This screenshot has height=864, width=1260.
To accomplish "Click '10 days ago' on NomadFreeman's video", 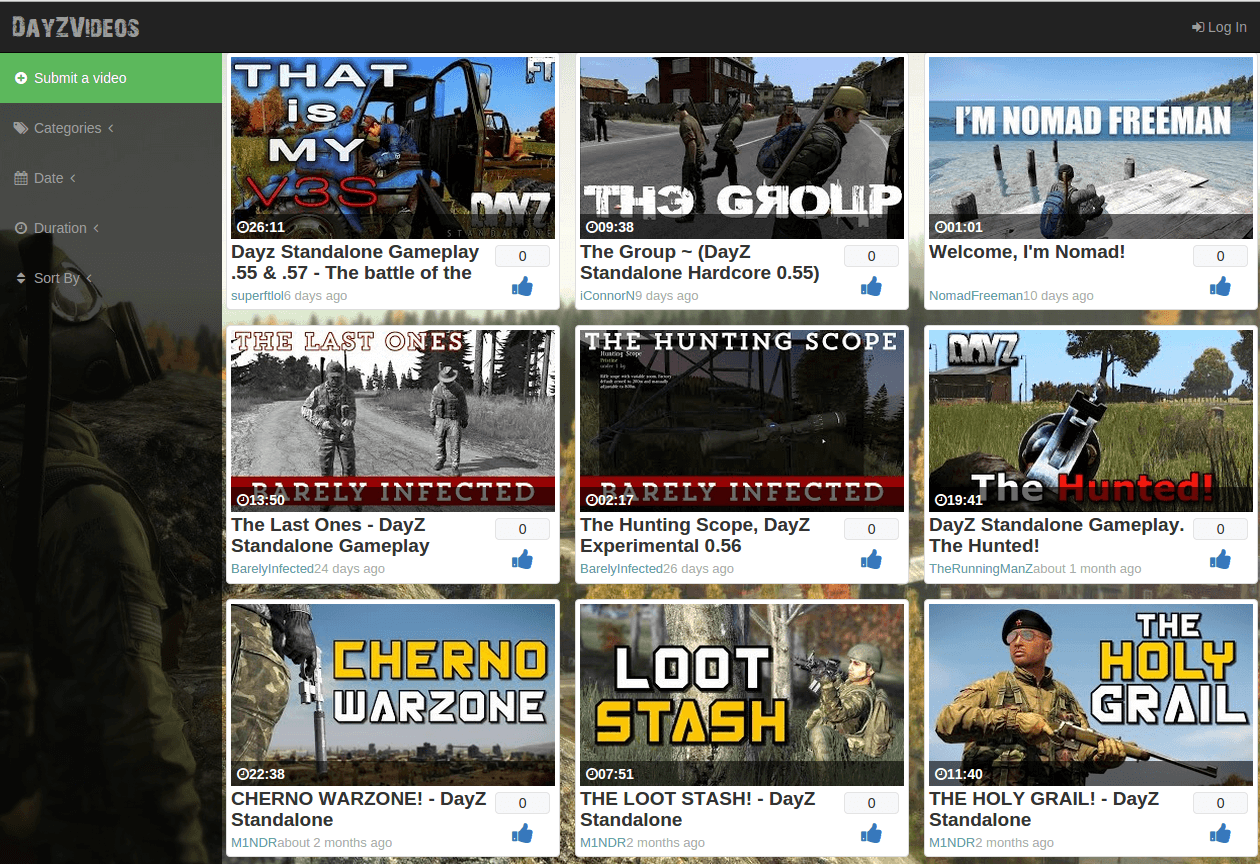I will point(1058,296).
